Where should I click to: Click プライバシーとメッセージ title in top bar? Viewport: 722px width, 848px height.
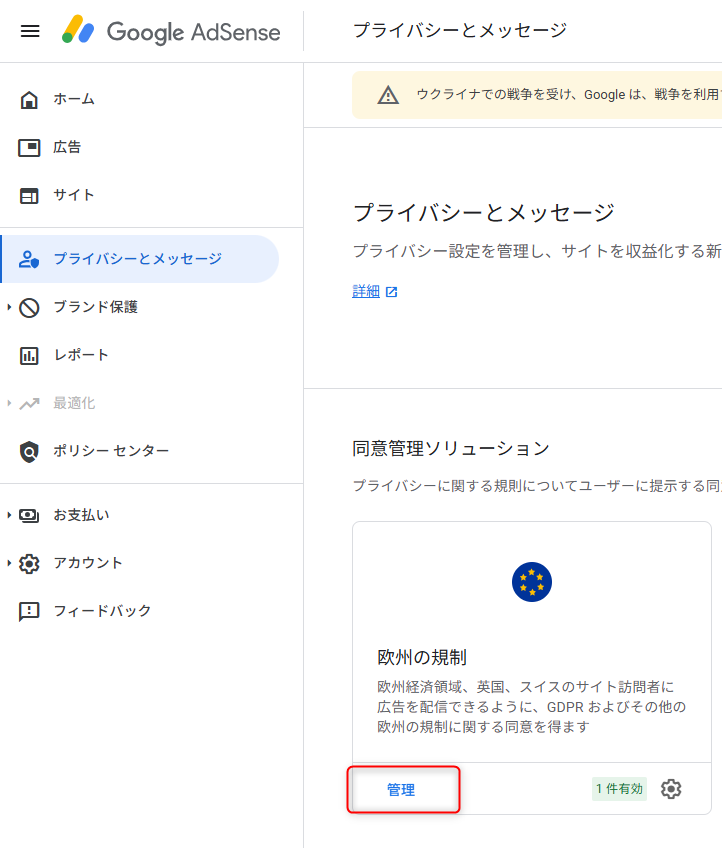pyautogui.click(x=460, y=30)
